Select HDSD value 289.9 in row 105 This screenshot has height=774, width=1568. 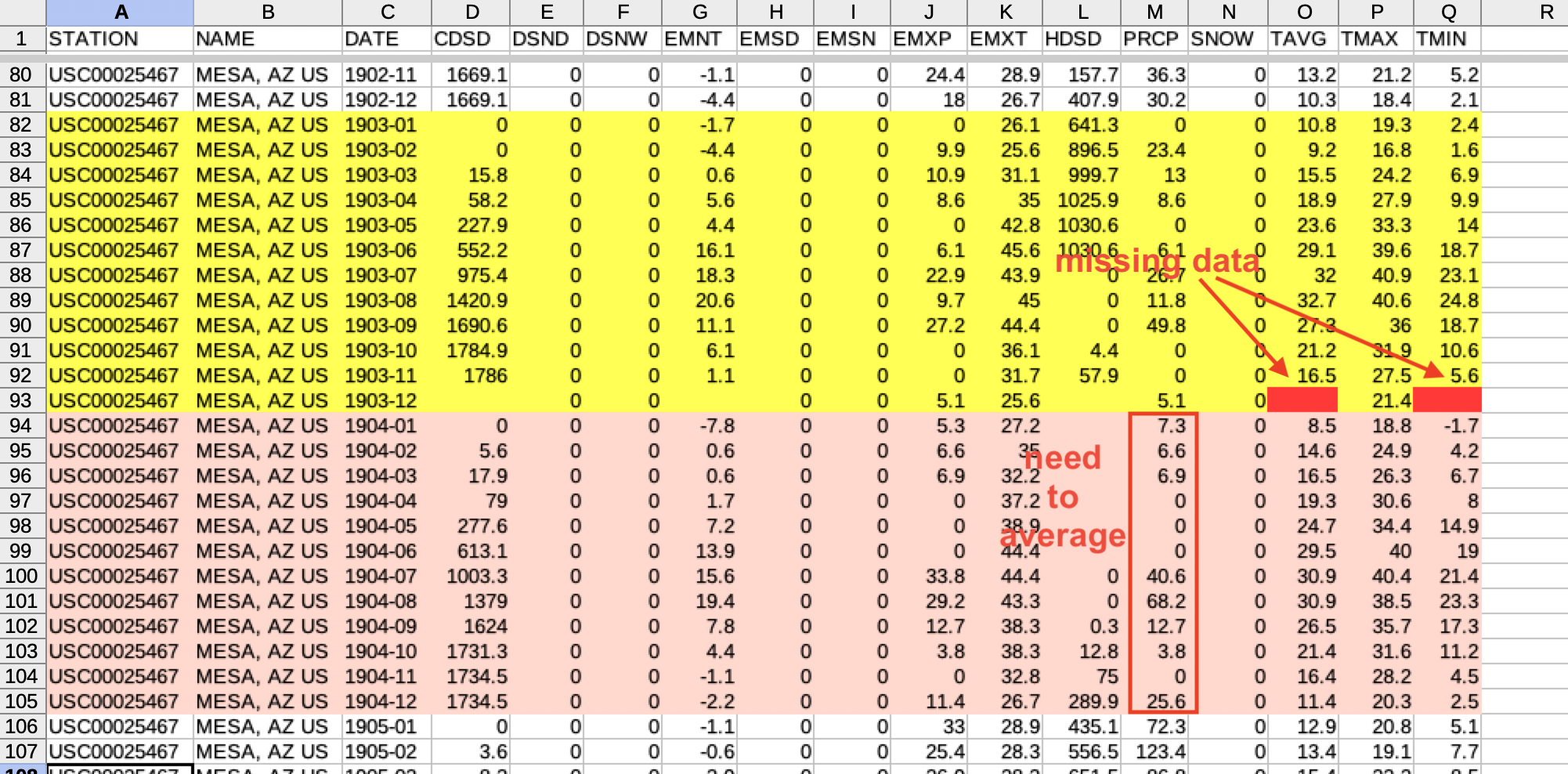(1082, 701)
